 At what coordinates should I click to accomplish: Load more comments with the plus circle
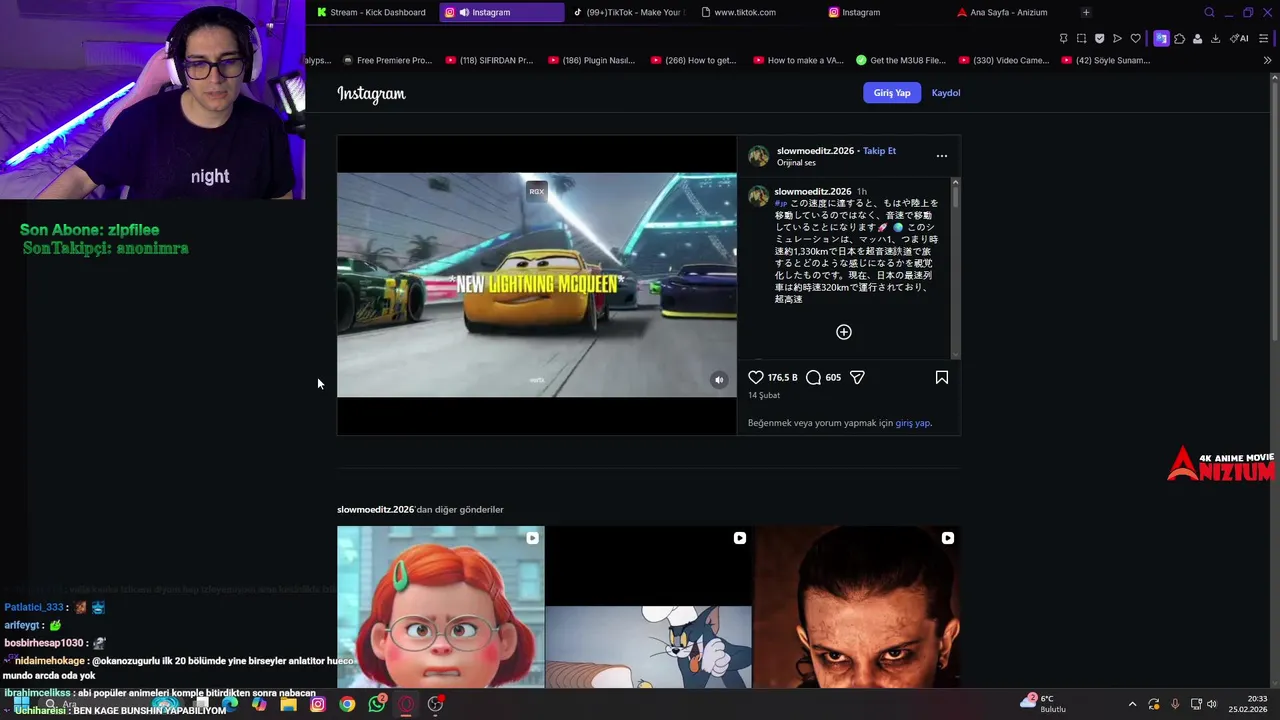(x=844, y=332)
